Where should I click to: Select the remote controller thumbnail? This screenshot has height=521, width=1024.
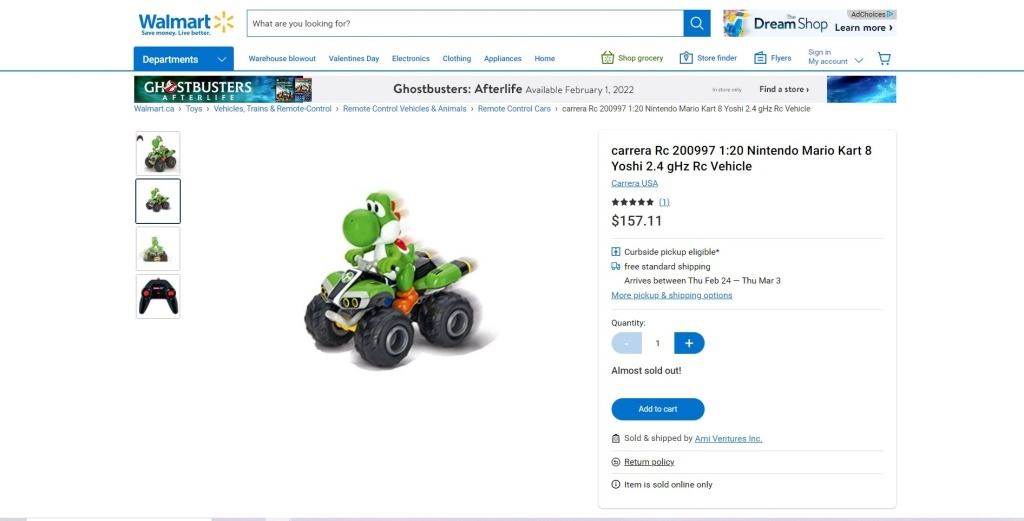(158, 296)
